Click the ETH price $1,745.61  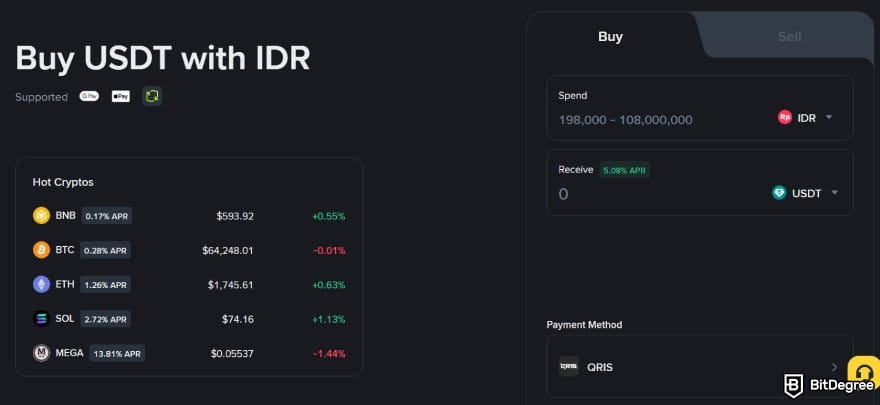coord(230,285)
